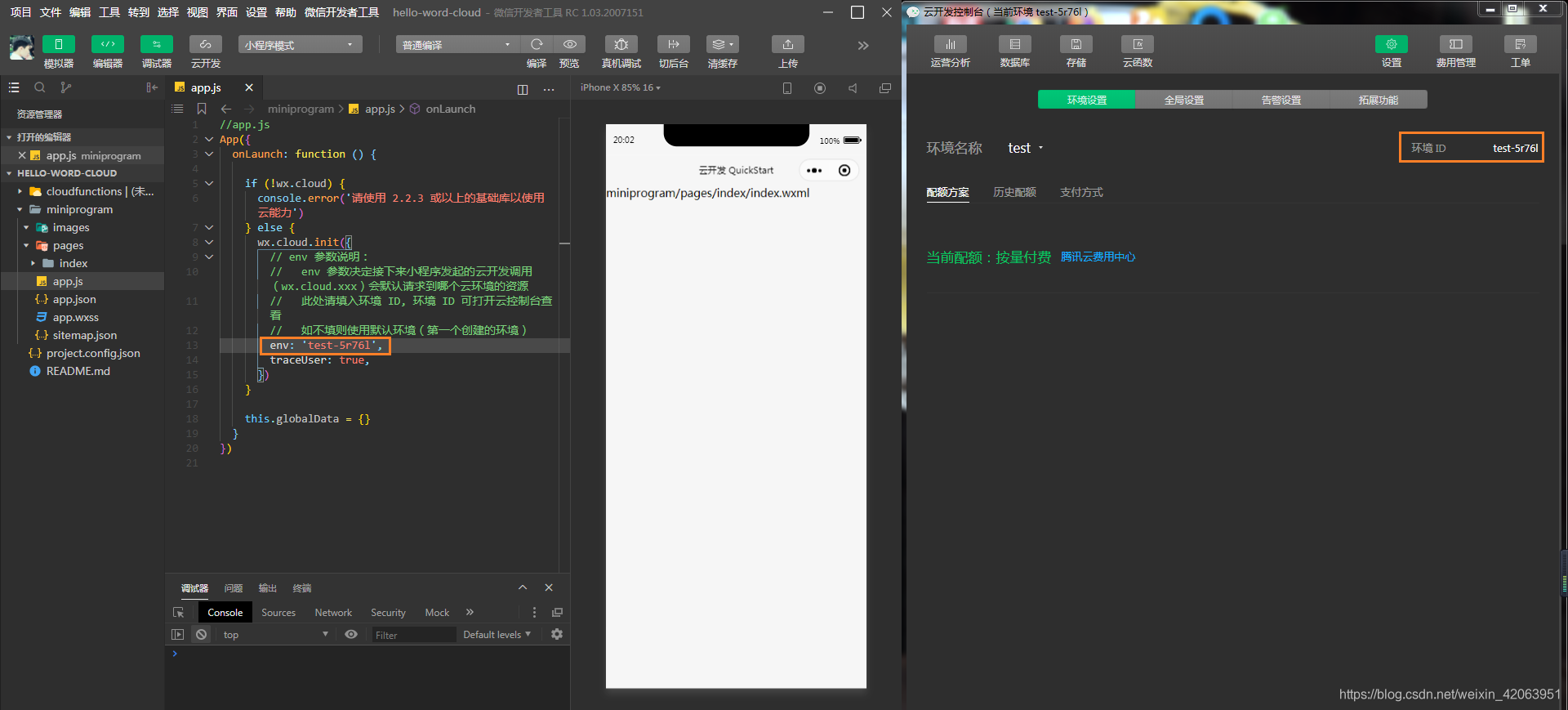Open the Network devtools tab

[x=333, y=613]
